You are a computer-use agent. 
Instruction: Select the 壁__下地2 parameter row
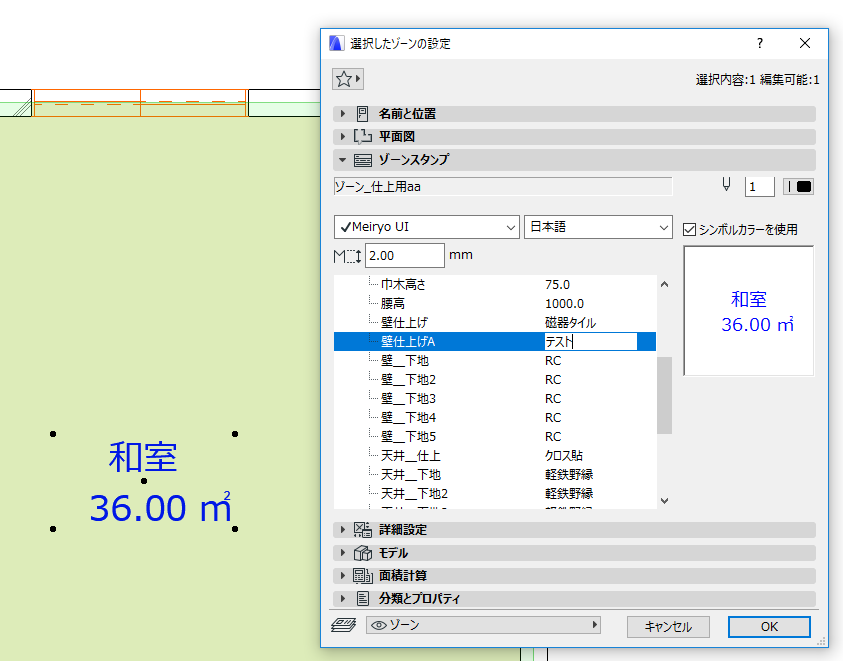point(495,380)
